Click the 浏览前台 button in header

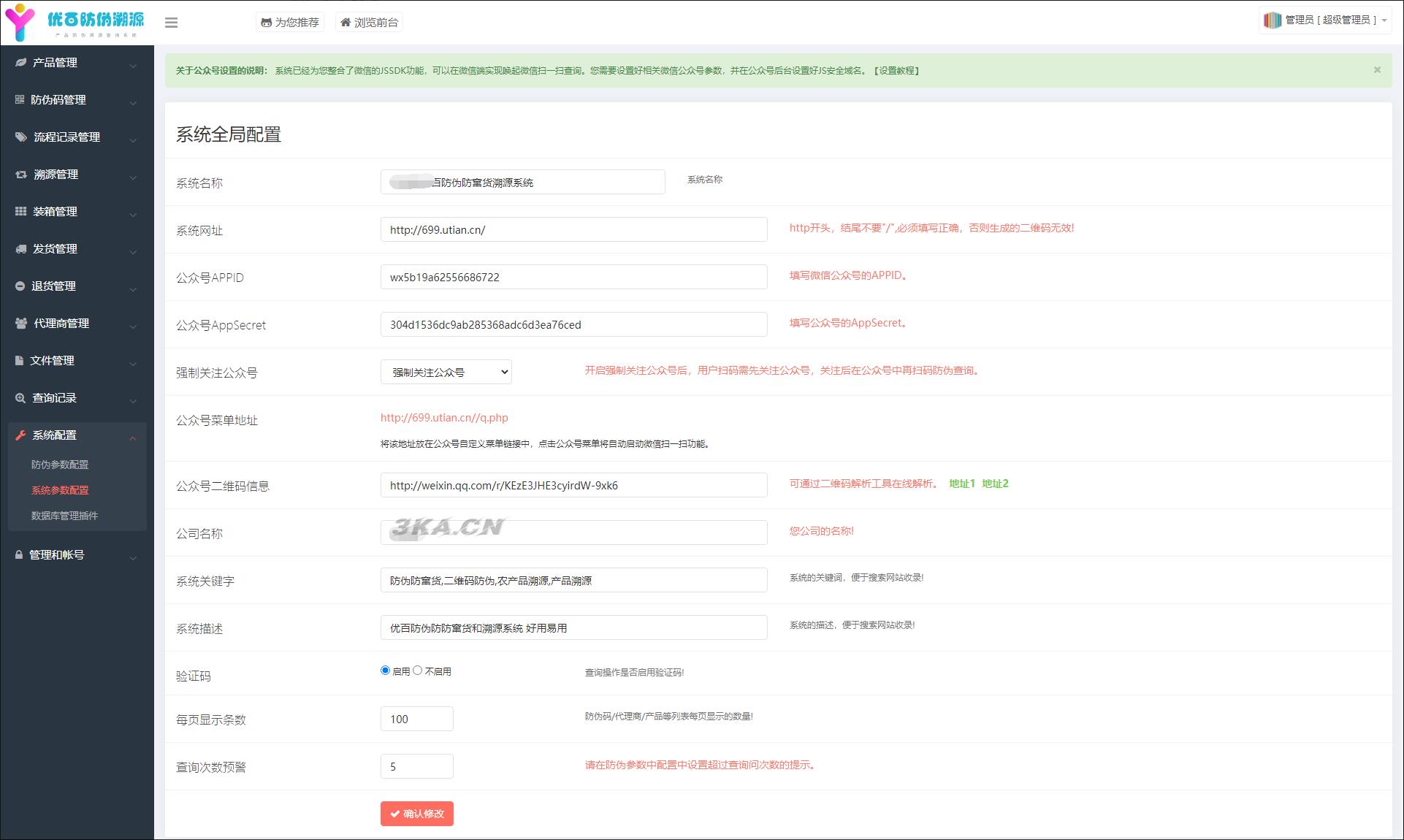coord(370,23)
